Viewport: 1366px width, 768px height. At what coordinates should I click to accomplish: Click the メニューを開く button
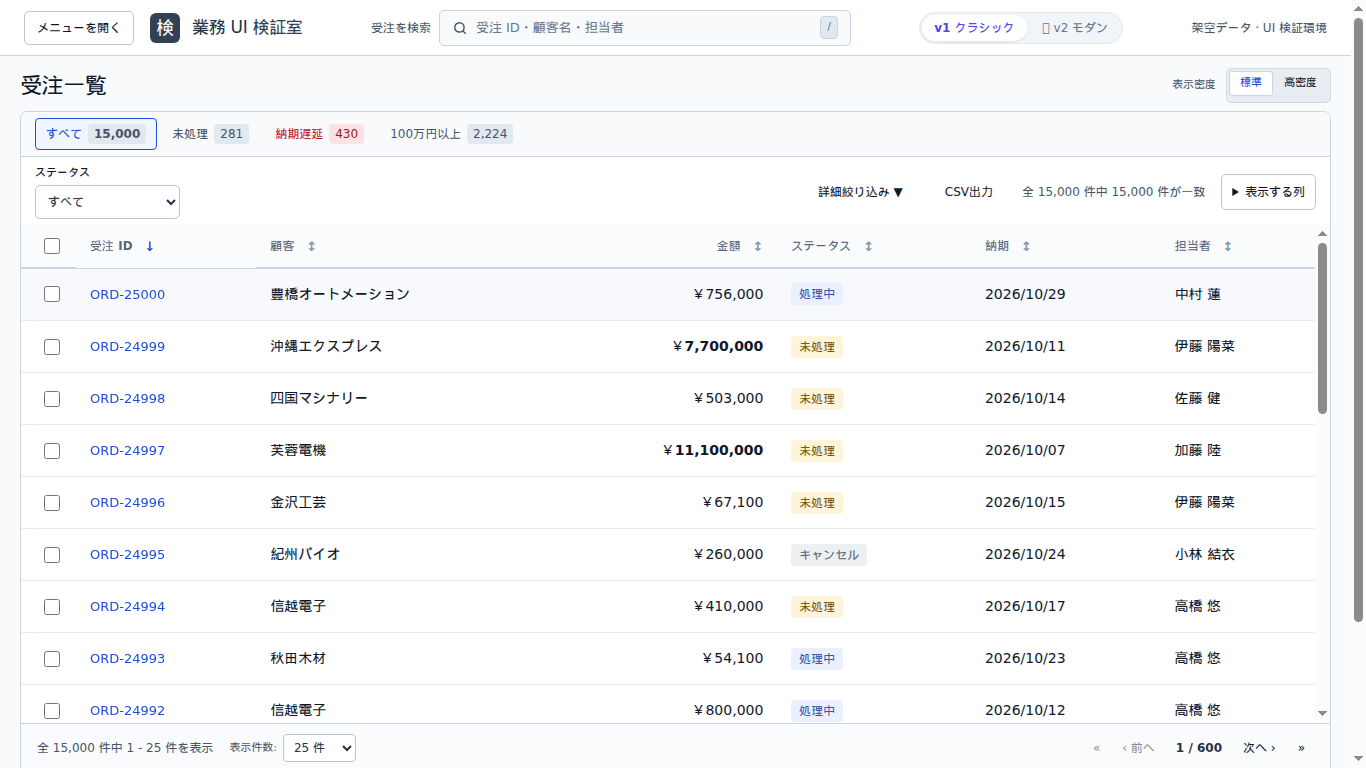click(x=79, y=28)
